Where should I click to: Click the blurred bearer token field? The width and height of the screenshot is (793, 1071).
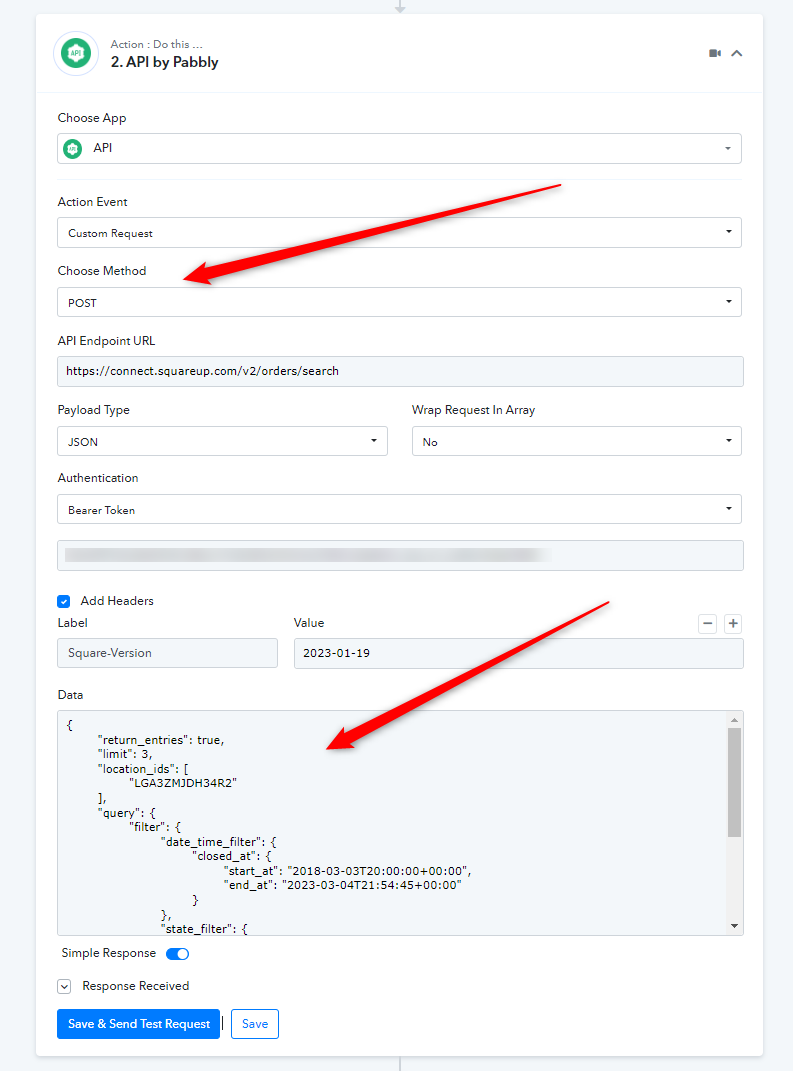(400, 555)
